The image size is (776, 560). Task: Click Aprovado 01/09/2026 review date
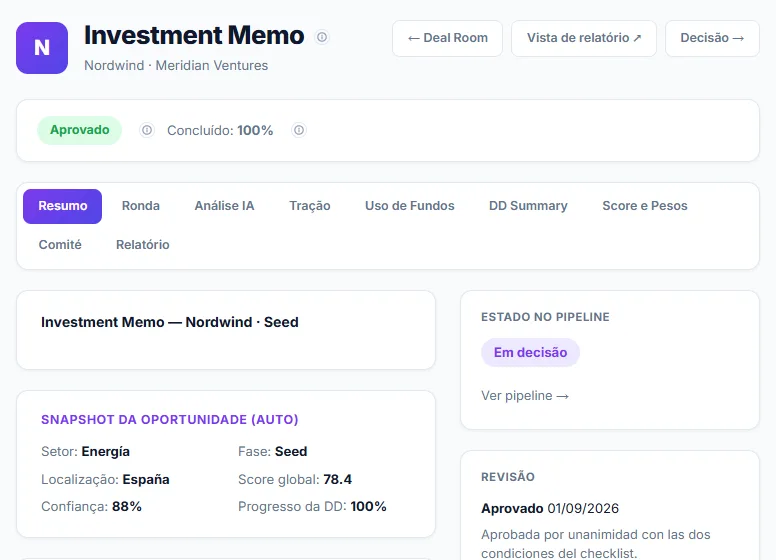pos(550,509)
